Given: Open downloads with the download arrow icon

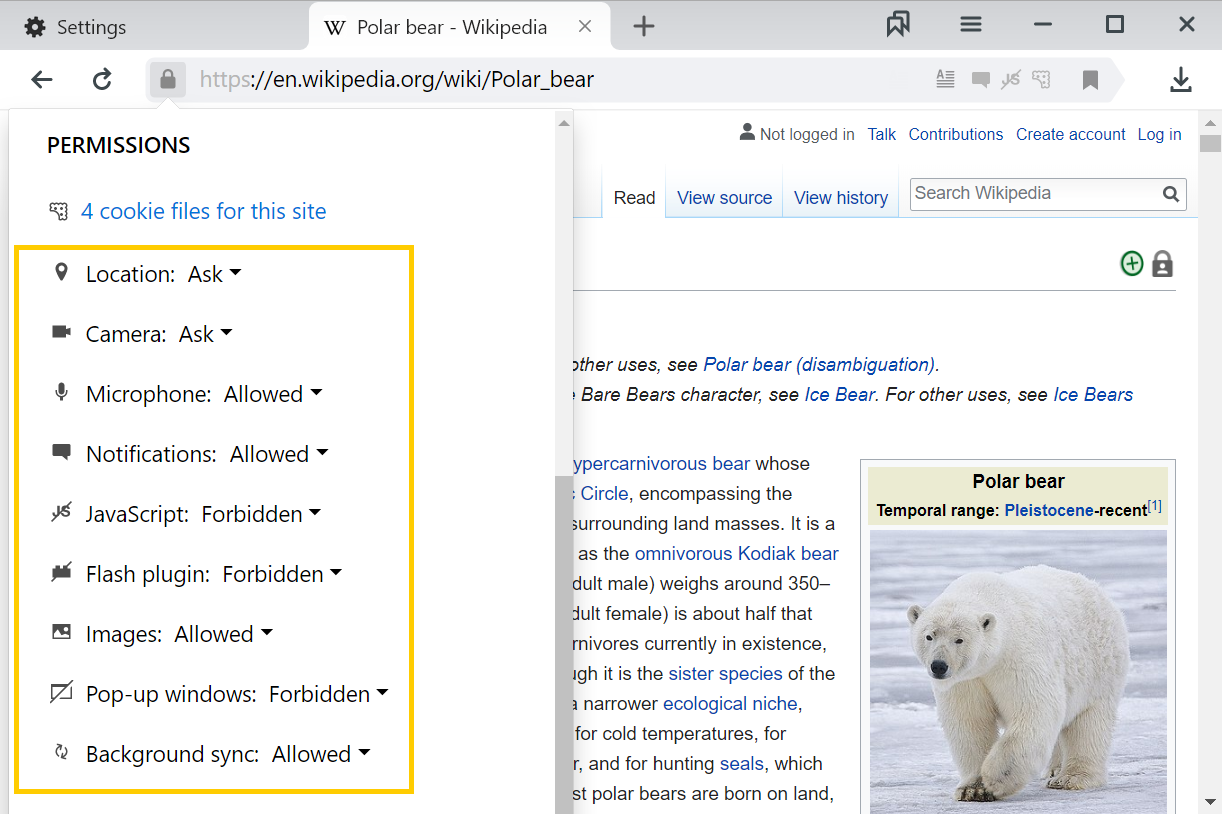Looking at the screenshot, I should pos(1181,80).
